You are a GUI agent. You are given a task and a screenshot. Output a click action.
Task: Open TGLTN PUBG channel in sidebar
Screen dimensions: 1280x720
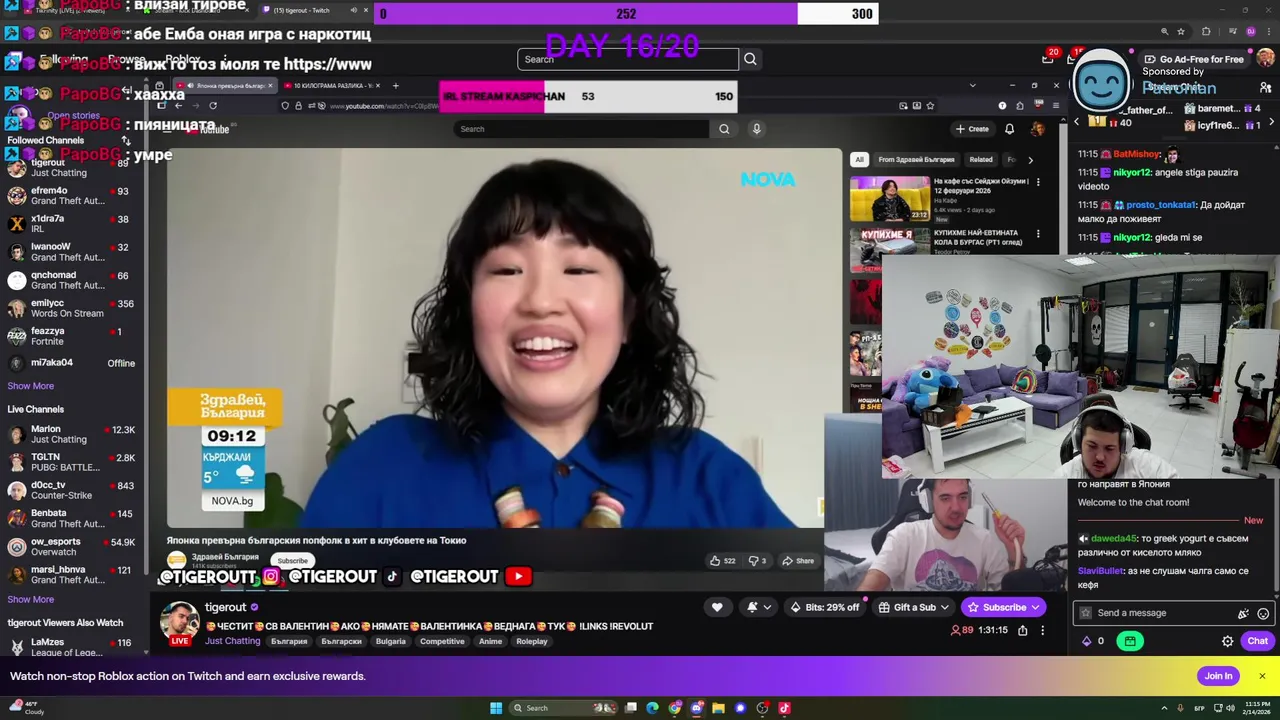point(70,462)
